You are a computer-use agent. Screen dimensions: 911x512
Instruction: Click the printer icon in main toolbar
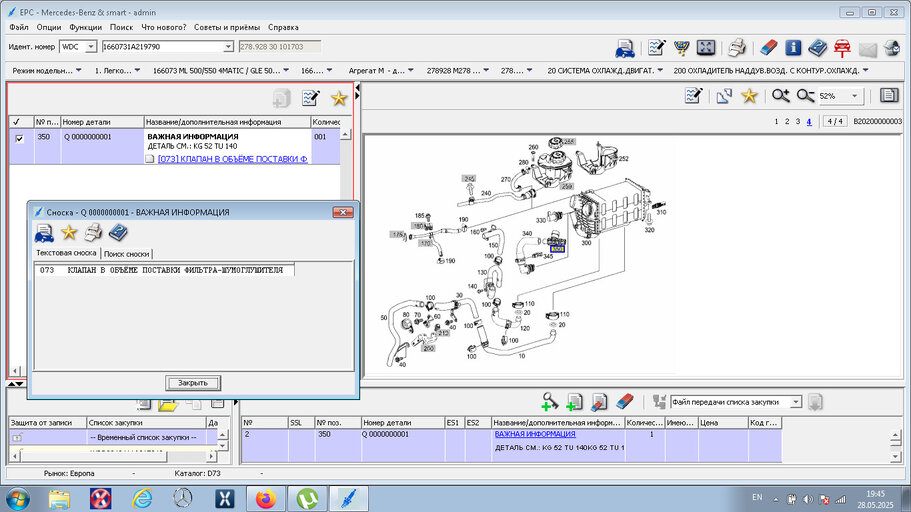click(737, 48)
